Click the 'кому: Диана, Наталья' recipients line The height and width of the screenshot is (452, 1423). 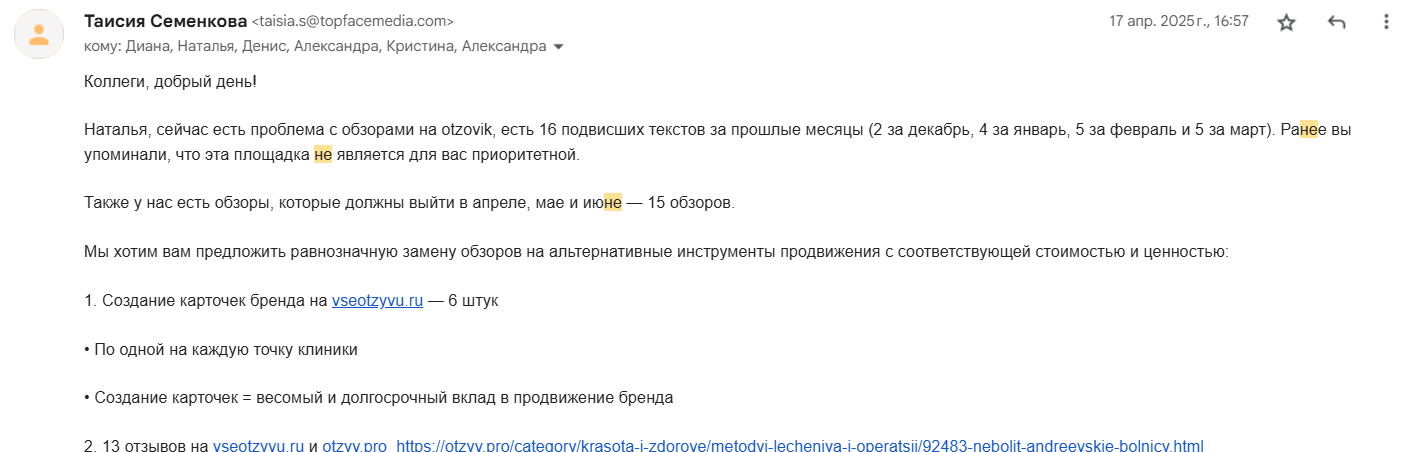[315, 46]
